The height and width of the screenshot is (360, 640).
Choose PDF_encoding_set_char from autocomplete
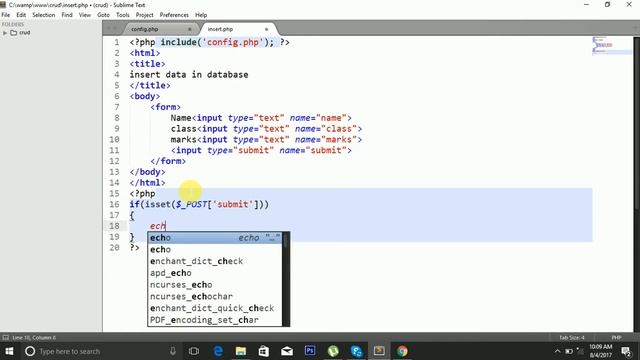click(x=215, y=320)
